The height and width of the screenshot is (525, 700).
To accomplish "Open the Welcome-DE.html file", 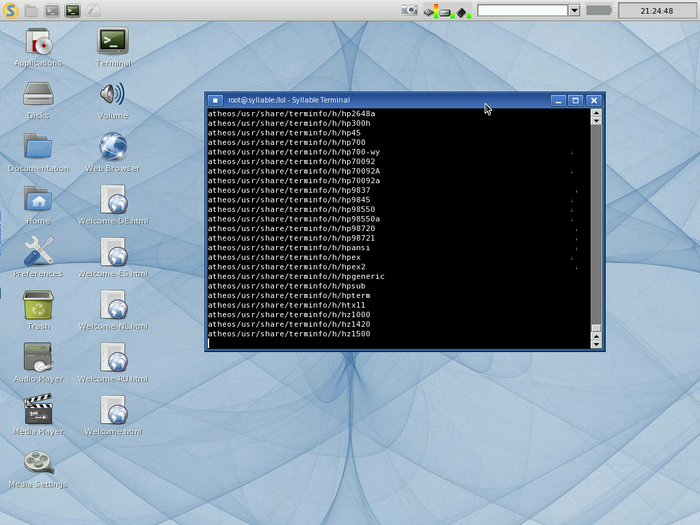I will pyautogui.click(x=113, y=200).
